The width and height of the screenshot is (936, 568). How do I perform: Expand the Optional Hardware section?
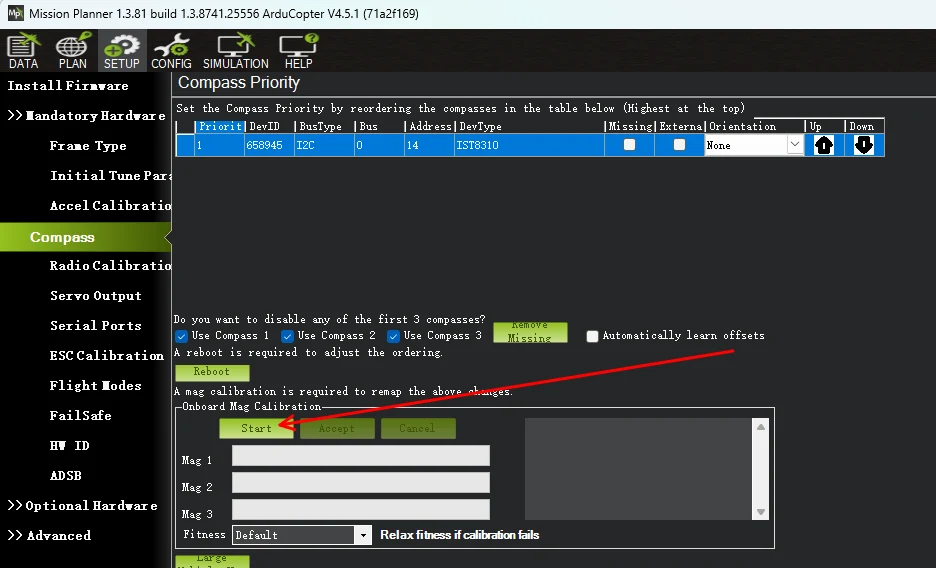(x=82, y=506)
